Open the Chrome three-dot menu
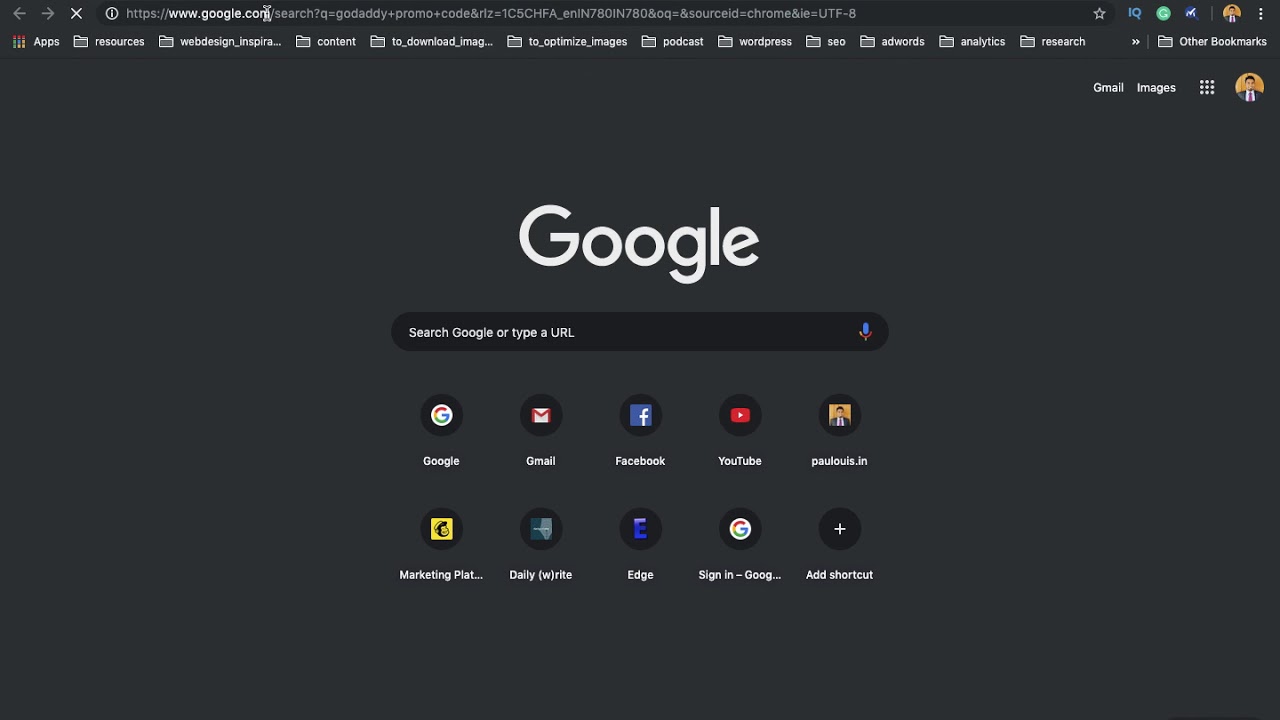This screenshot has width=1280, height=720. (x=1261, y=13)
